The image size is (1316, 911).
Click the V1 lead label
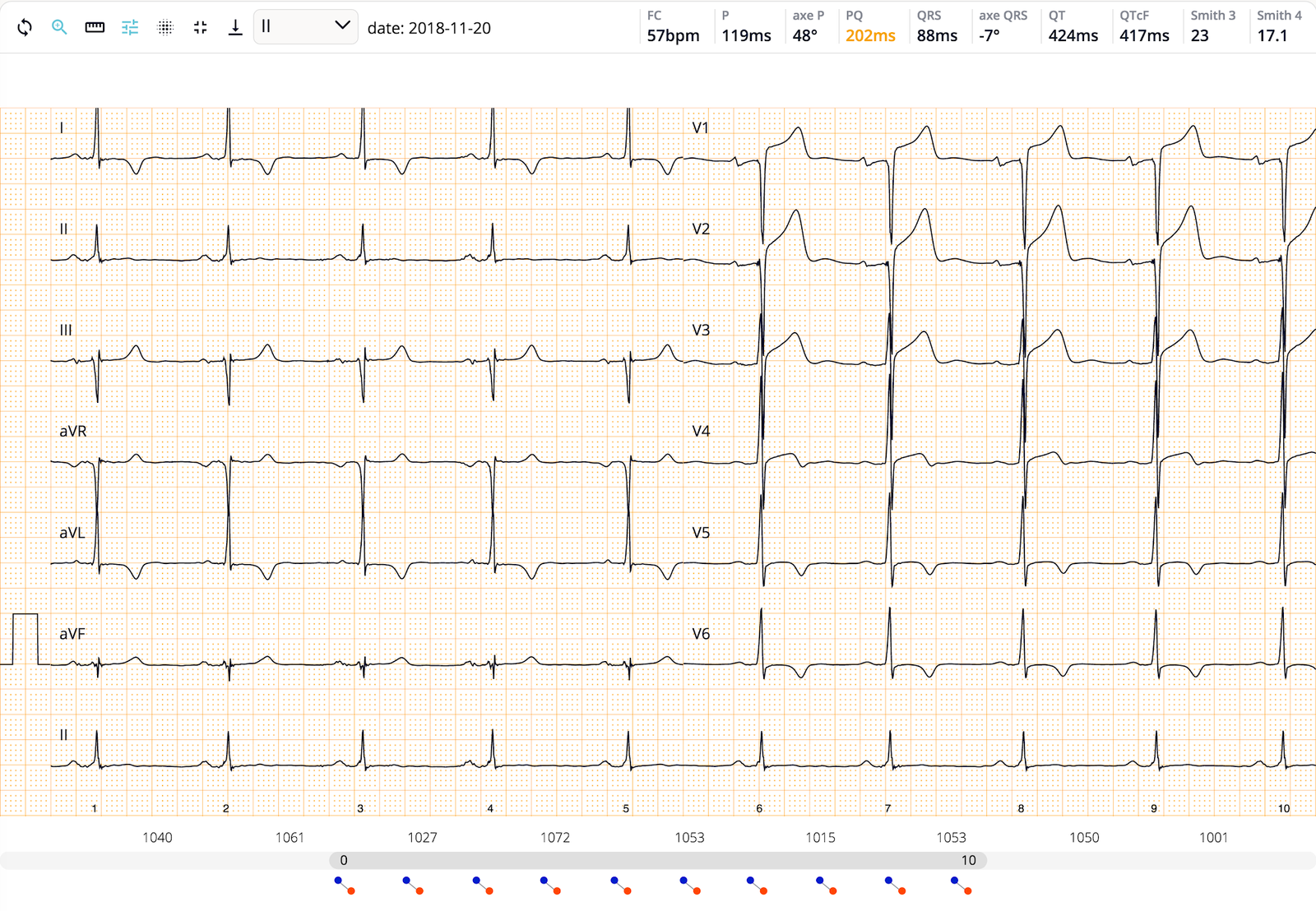(700, 127)
